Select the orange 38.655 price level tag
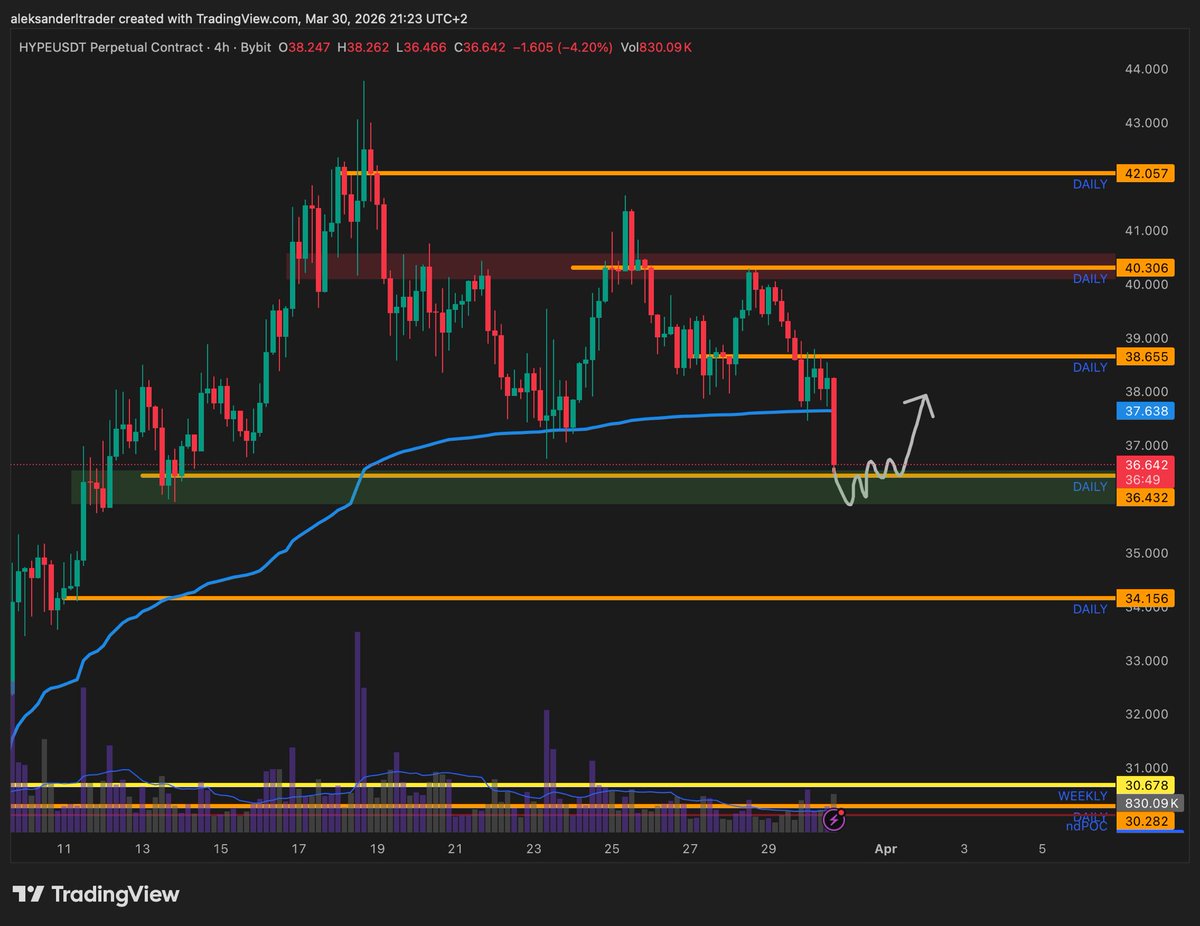Screen dimensions: 1200x926 pos(1146,356)
